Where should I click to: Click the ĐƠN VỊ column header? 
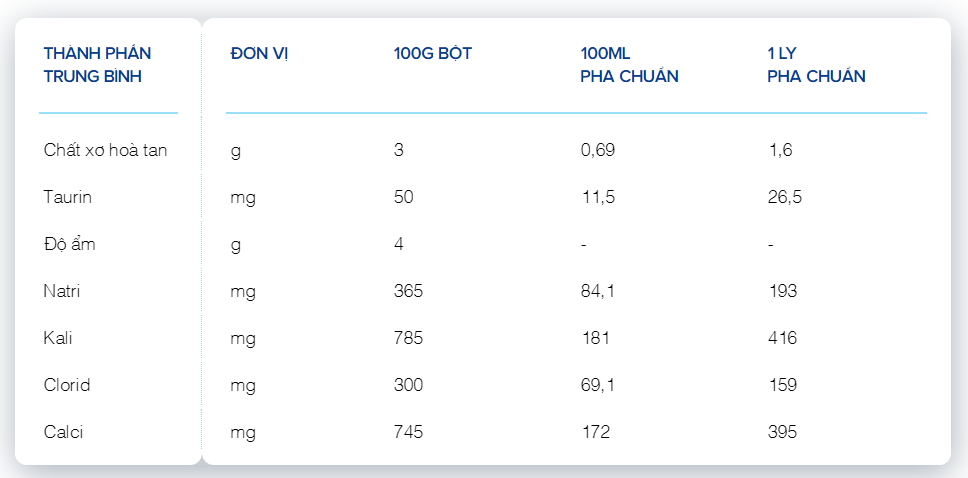coord(260,54)
